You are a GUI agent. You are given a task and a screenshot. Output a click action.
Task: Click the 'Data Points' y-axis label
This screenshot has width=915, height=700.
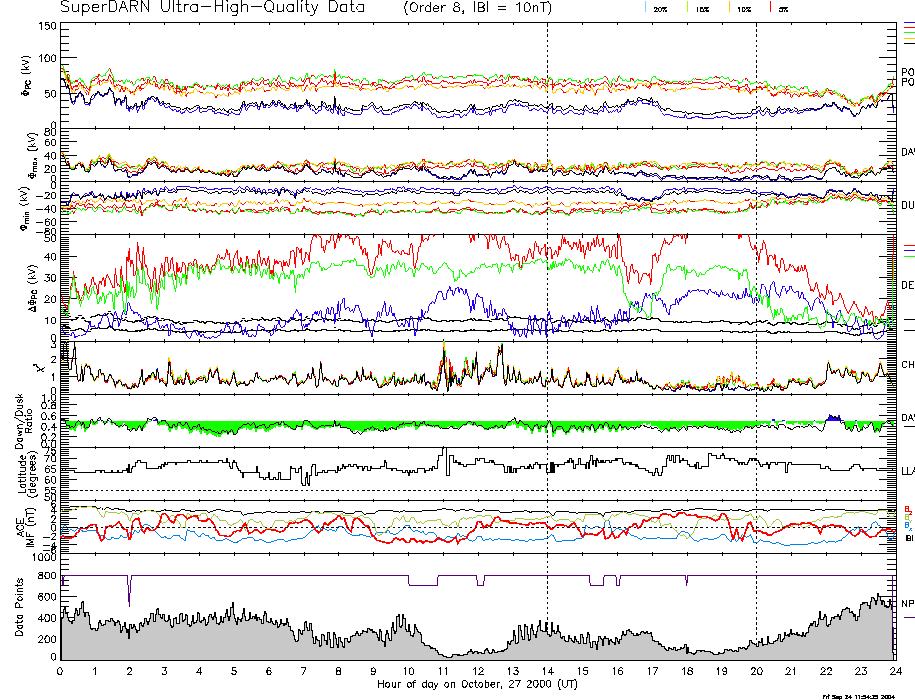[19, 612]
